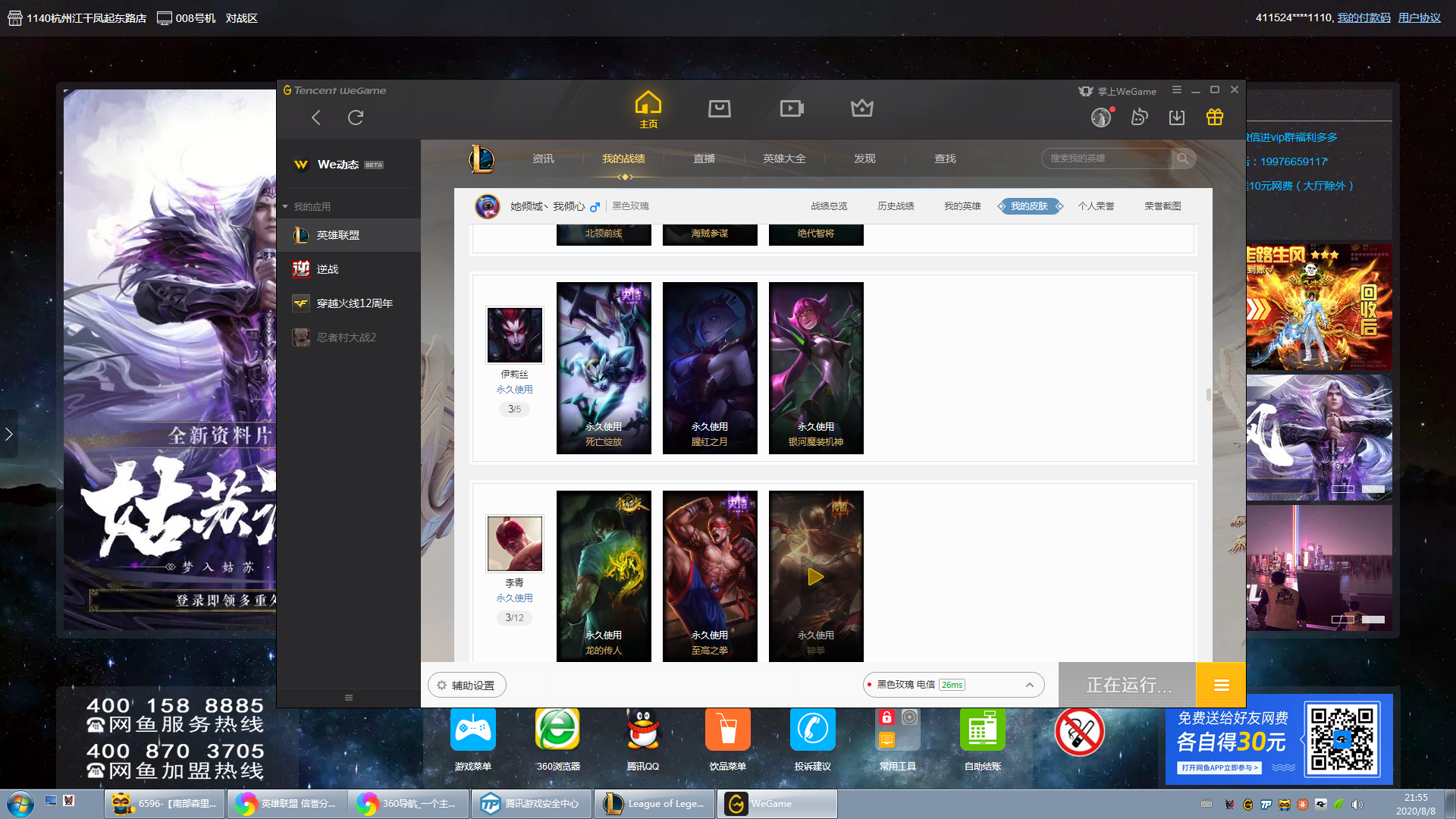Switch to the 直播 tab

click(x=704, y=158)
